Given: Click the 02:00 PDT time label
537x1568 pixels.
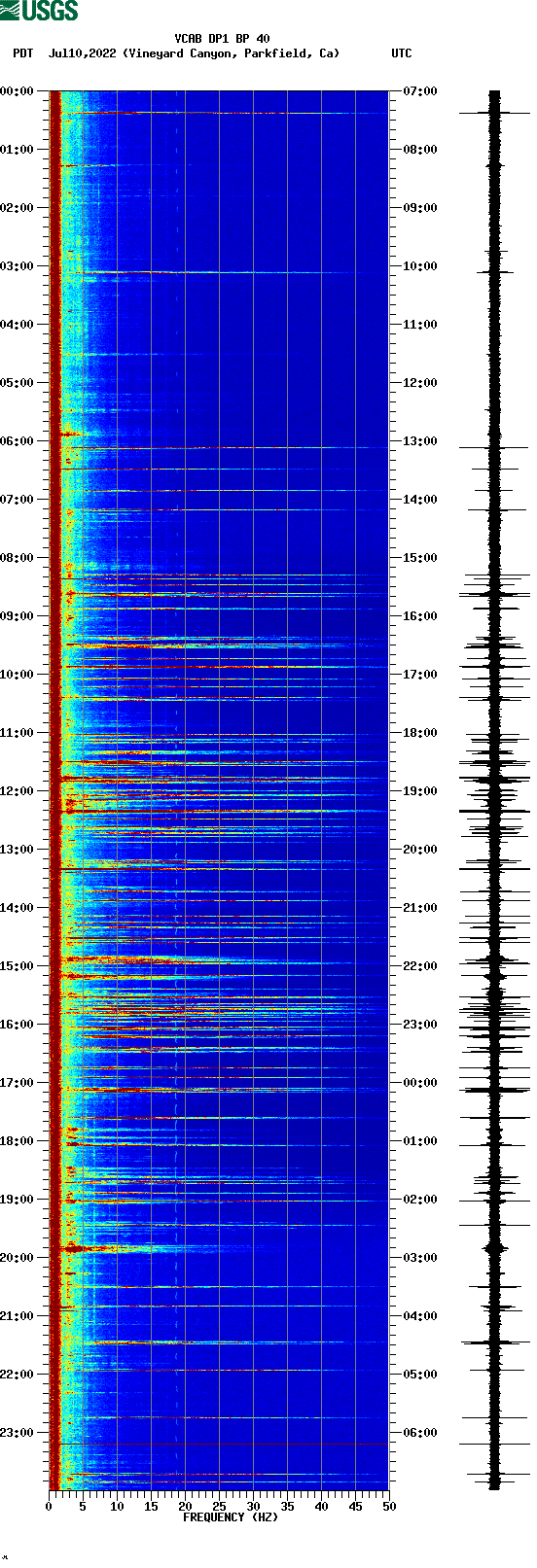Looking at the screenshot, I should [x=17, y=208].
